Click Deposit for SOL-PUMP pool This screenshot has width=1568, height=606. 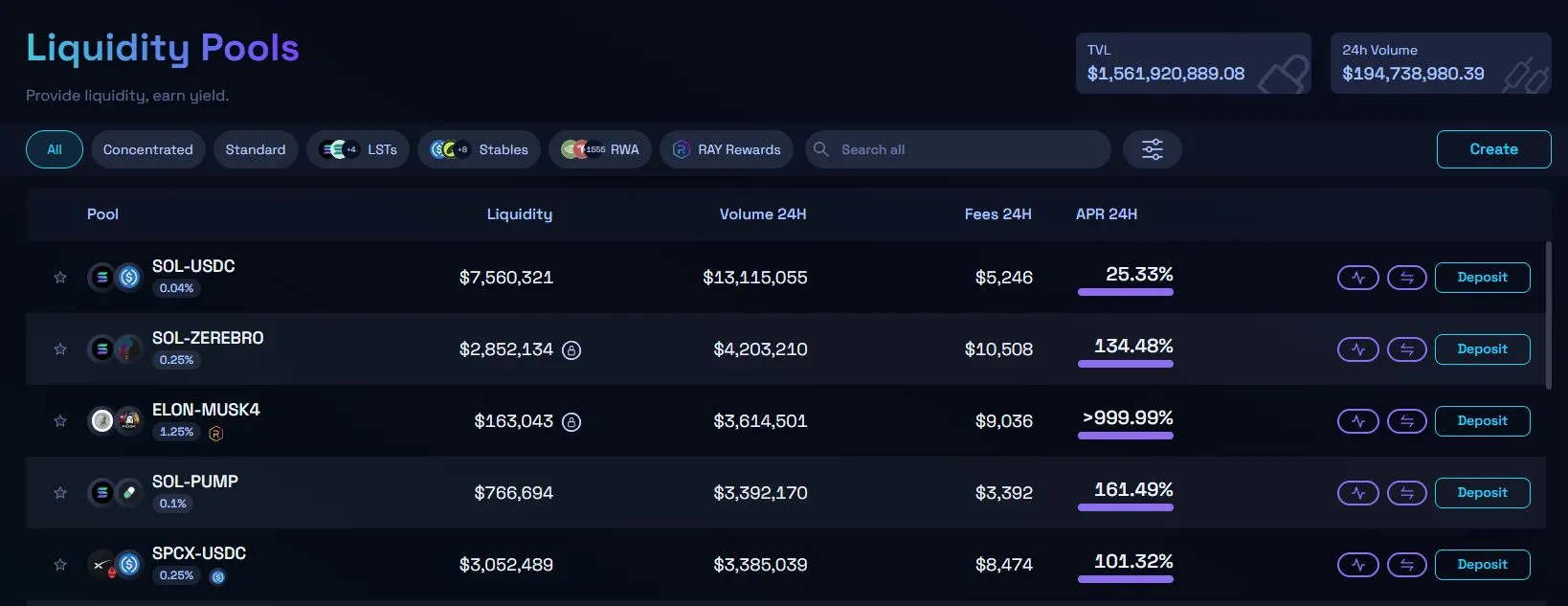[1482, 493]
